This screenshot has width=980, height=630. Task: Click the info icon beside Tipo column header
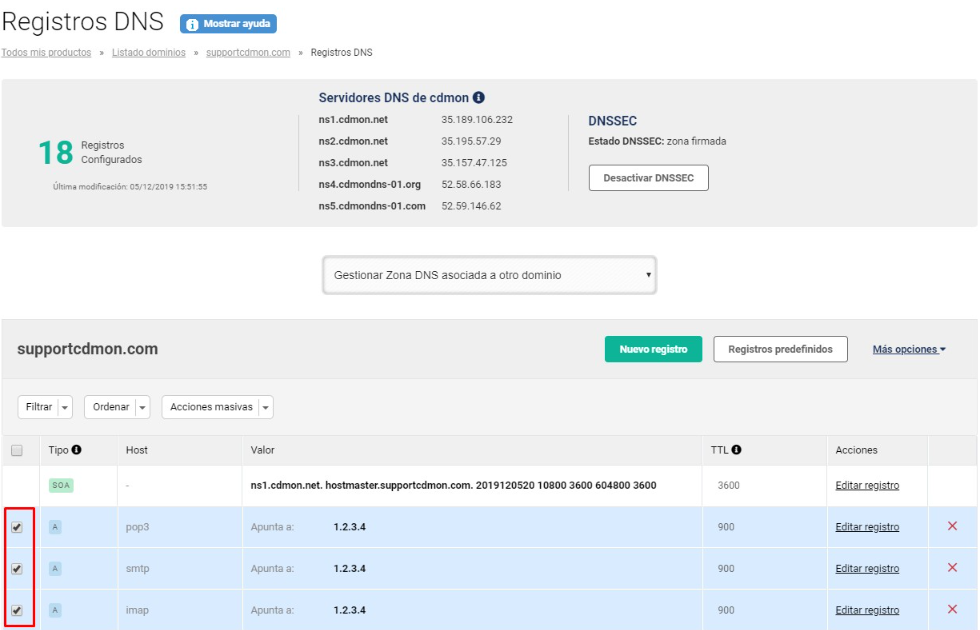77,450
